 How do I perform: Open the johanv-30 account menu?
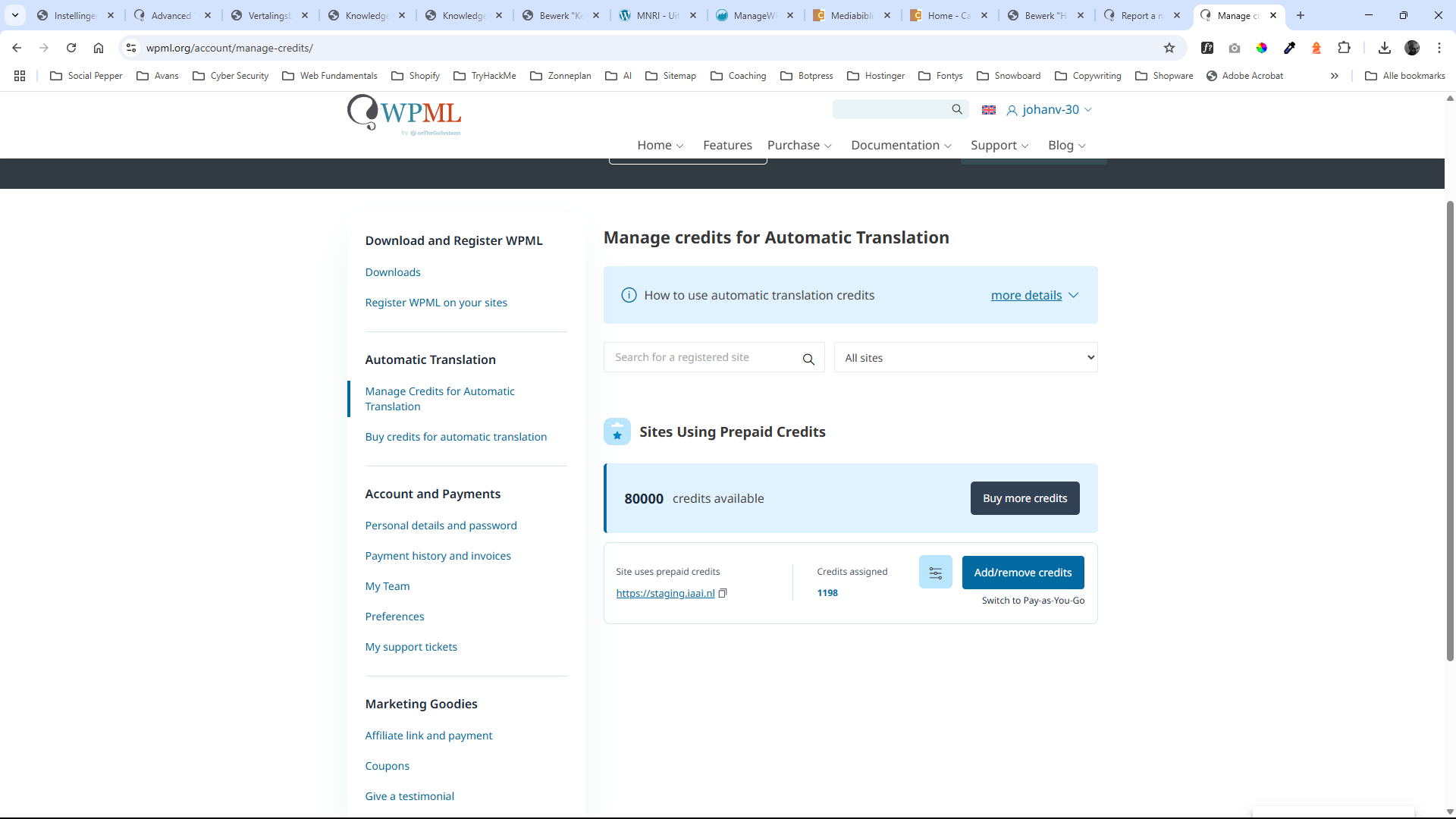point(1050,110)
